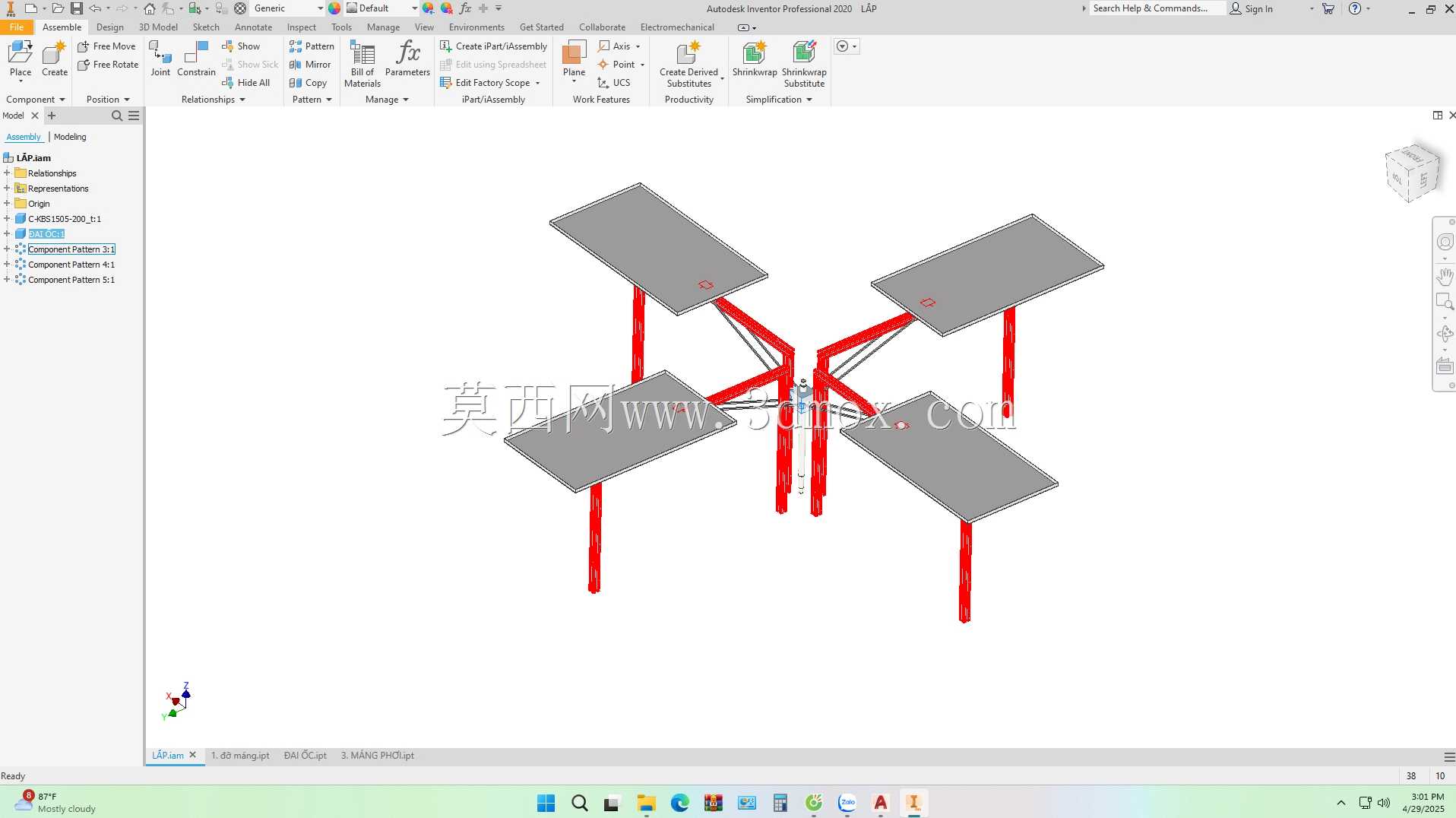
Task: Click the Create component tool
Action: [x=55, y=59]
